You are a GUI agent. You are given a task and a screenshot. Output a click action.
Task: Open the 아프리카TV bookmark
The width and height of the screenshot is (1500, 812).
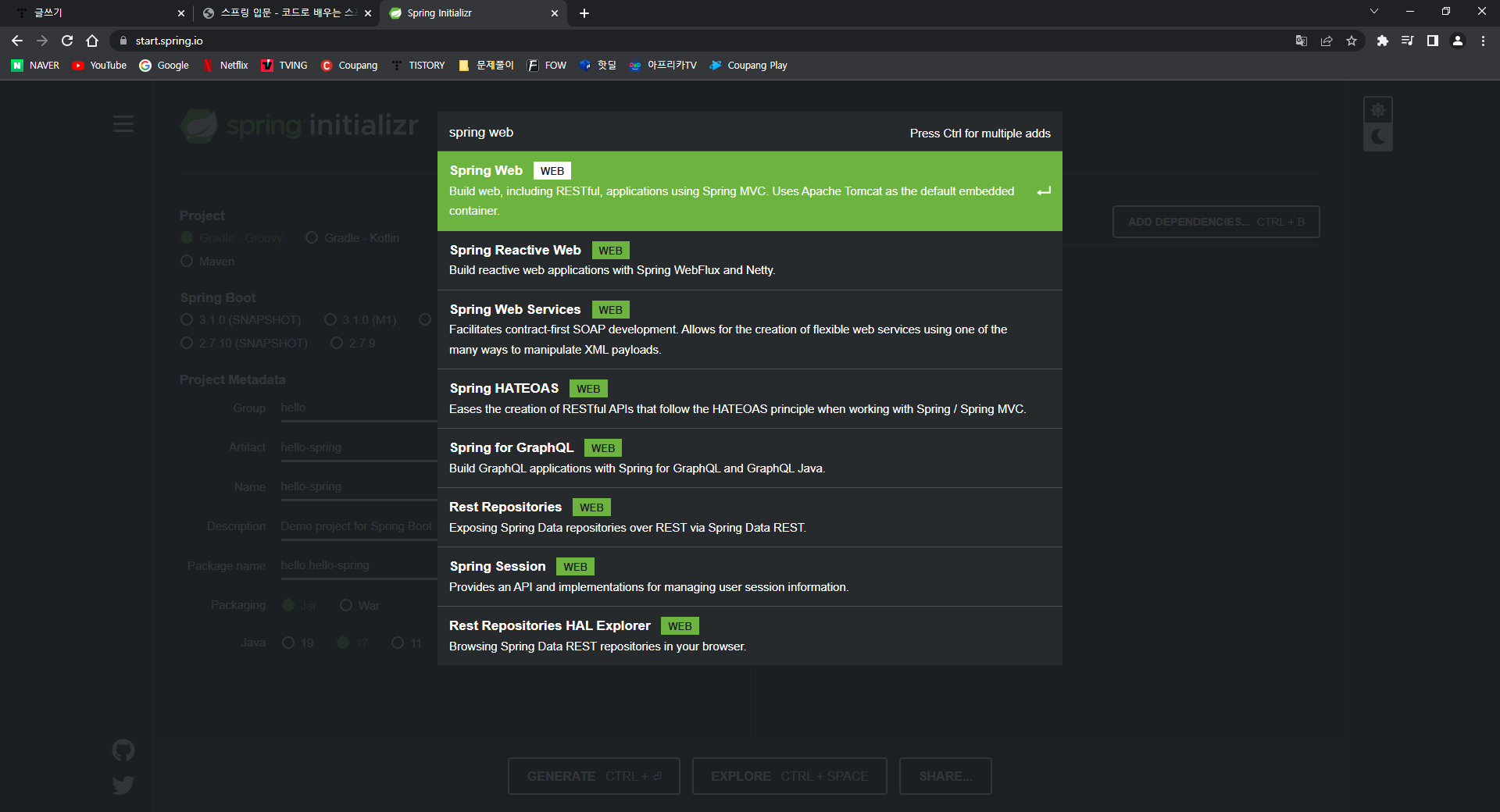point(662,66)
